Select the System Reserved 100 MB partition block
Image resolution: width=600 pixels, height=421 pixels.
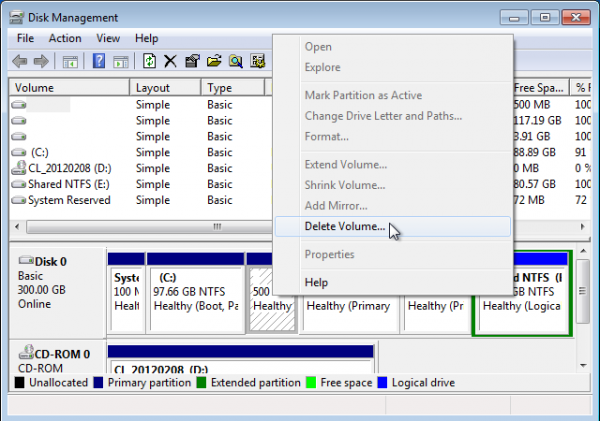[126, 293]
